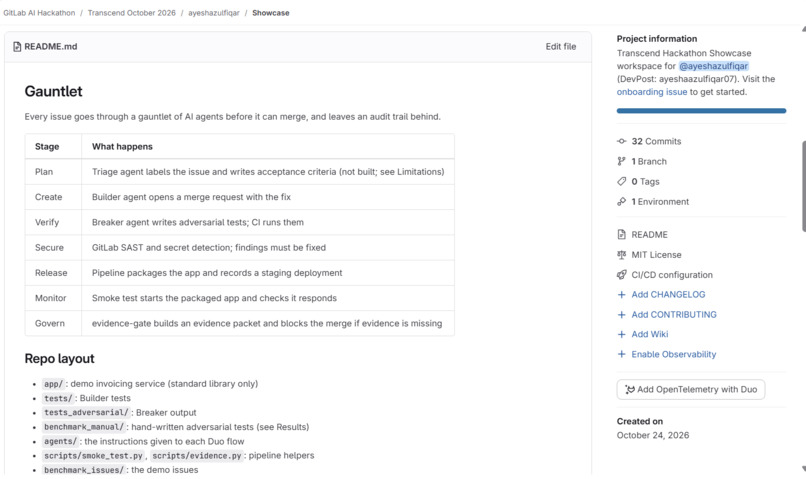
Task: Open the GitLab AI Hackathon breadcrumb
Action: (39, 13)
